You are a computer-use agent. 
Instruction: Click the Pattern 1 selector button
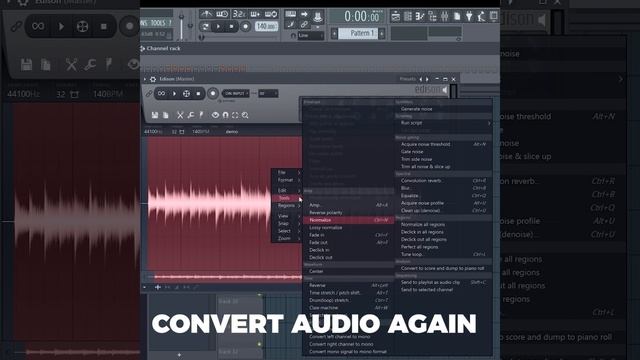coord(358,33)
